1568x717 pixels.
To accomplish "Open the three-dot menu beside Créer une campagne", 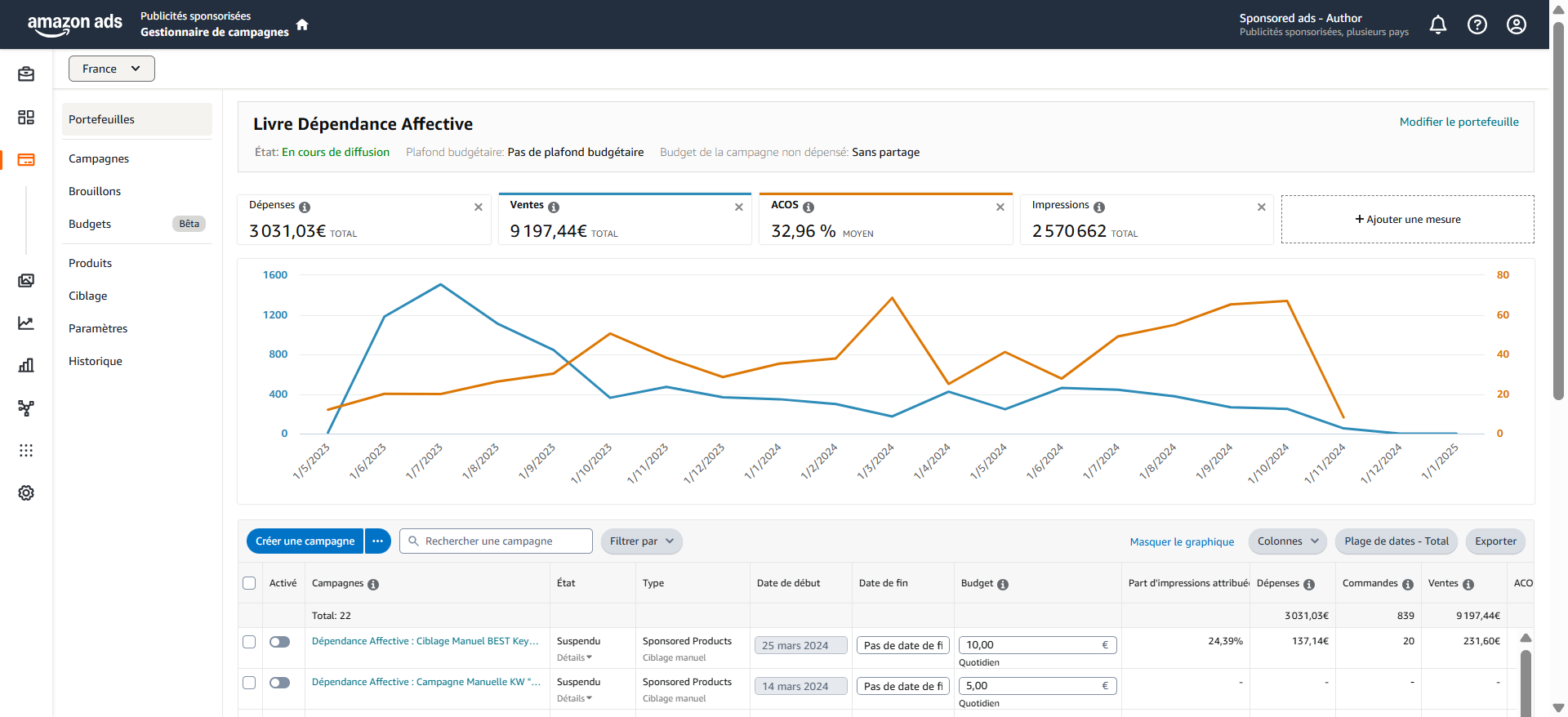I will 377,541.
